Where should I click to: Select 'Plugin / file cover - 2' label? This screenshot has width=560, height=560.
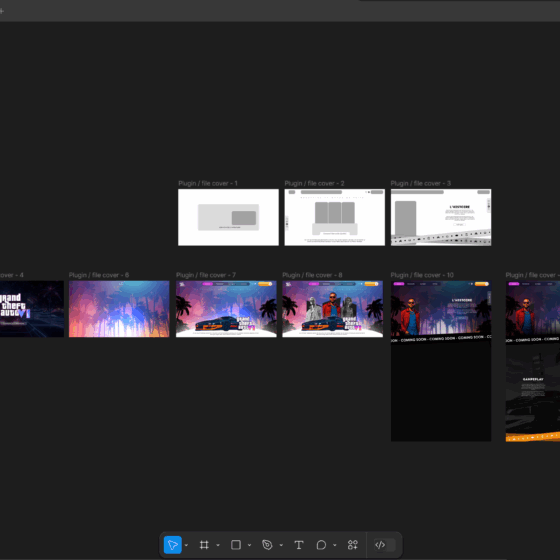click(314, 183)
